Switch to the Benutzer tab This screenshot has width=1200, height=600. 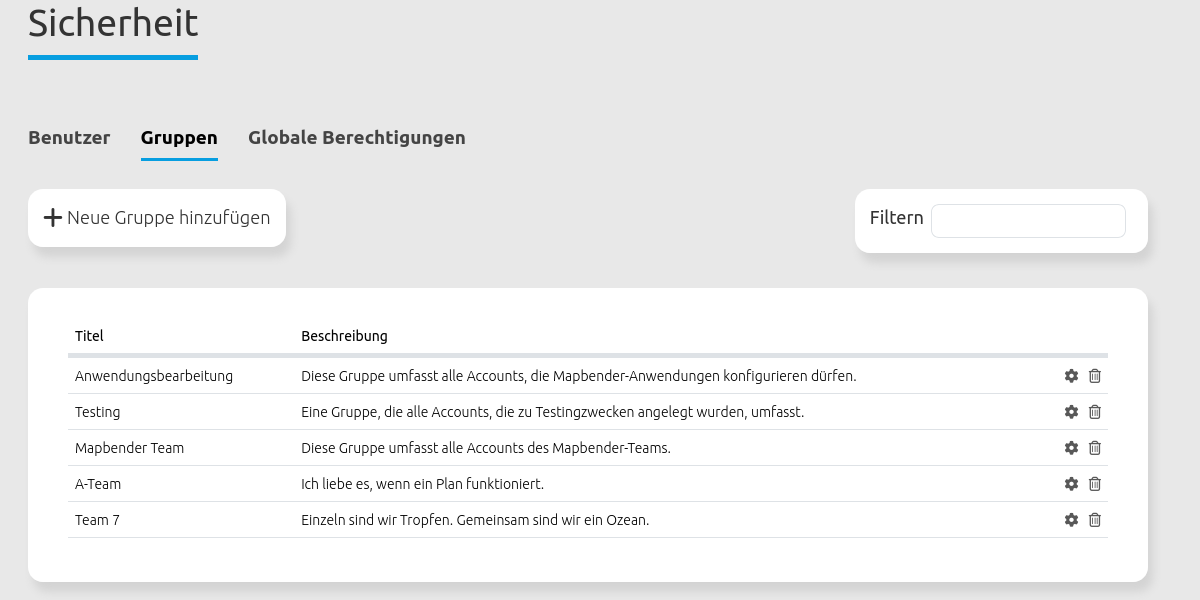pyautogui.click(x=69, y=138)
